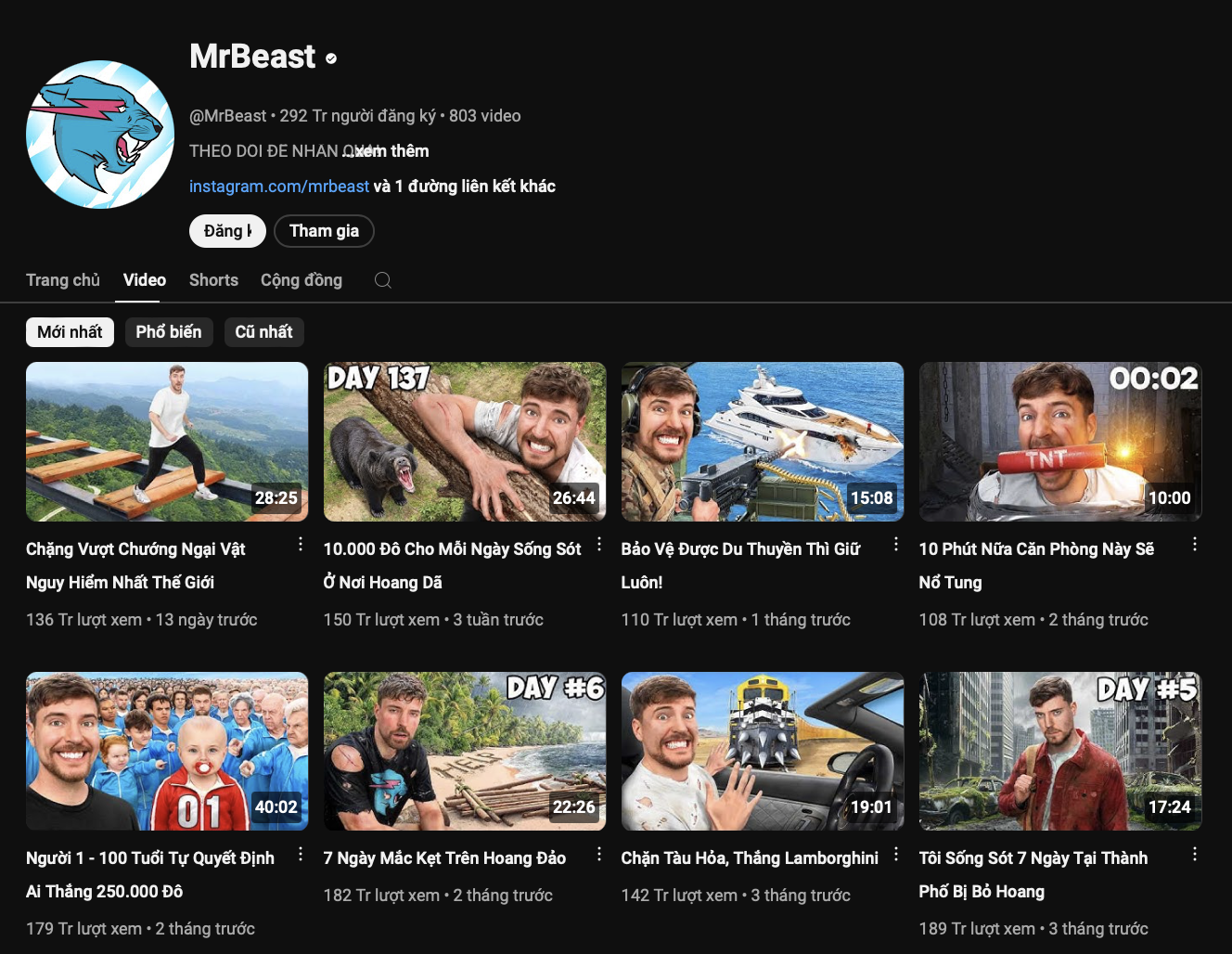The image size is (1232, 954).
Task: Click the 136 Tr lượt xem • 13 ngày trước text
Action: [x=142, y=620]
